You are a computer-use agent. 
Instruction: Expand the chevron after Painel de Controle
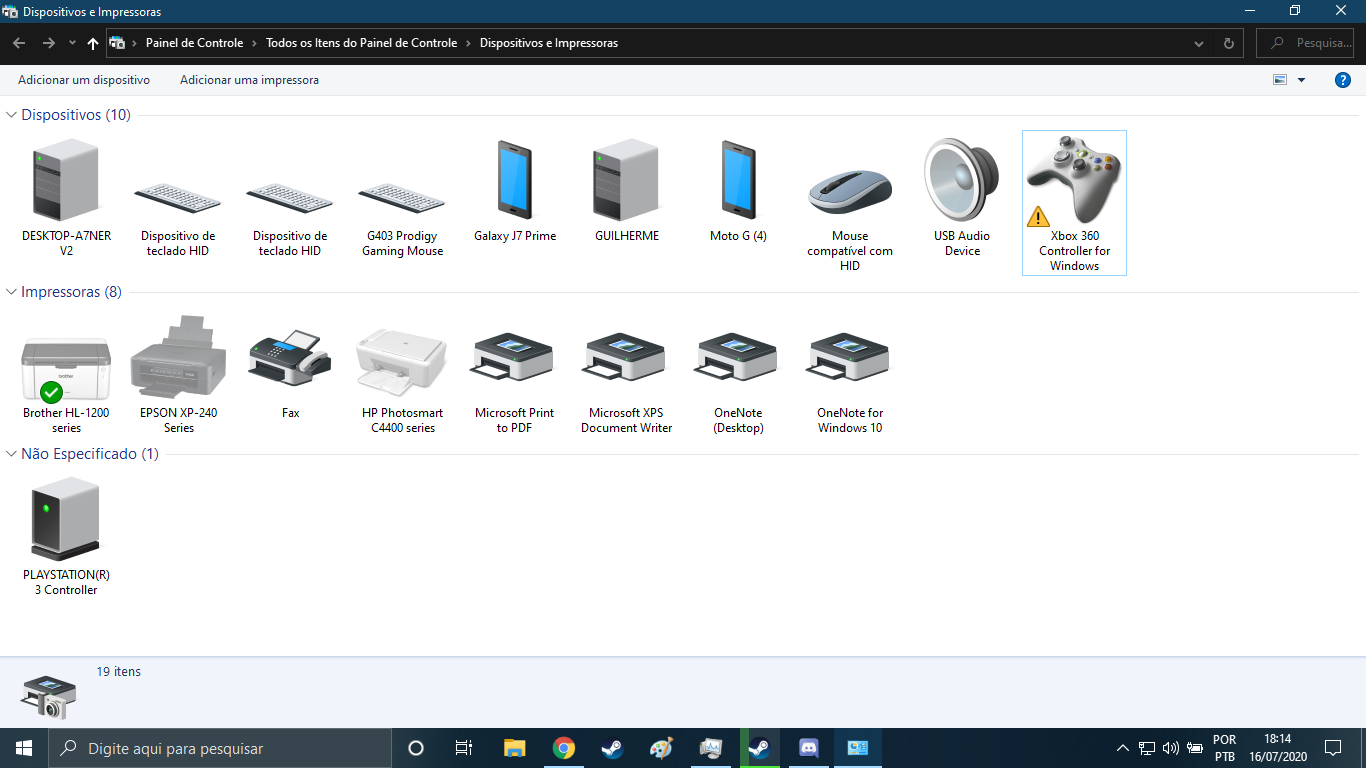255,44
